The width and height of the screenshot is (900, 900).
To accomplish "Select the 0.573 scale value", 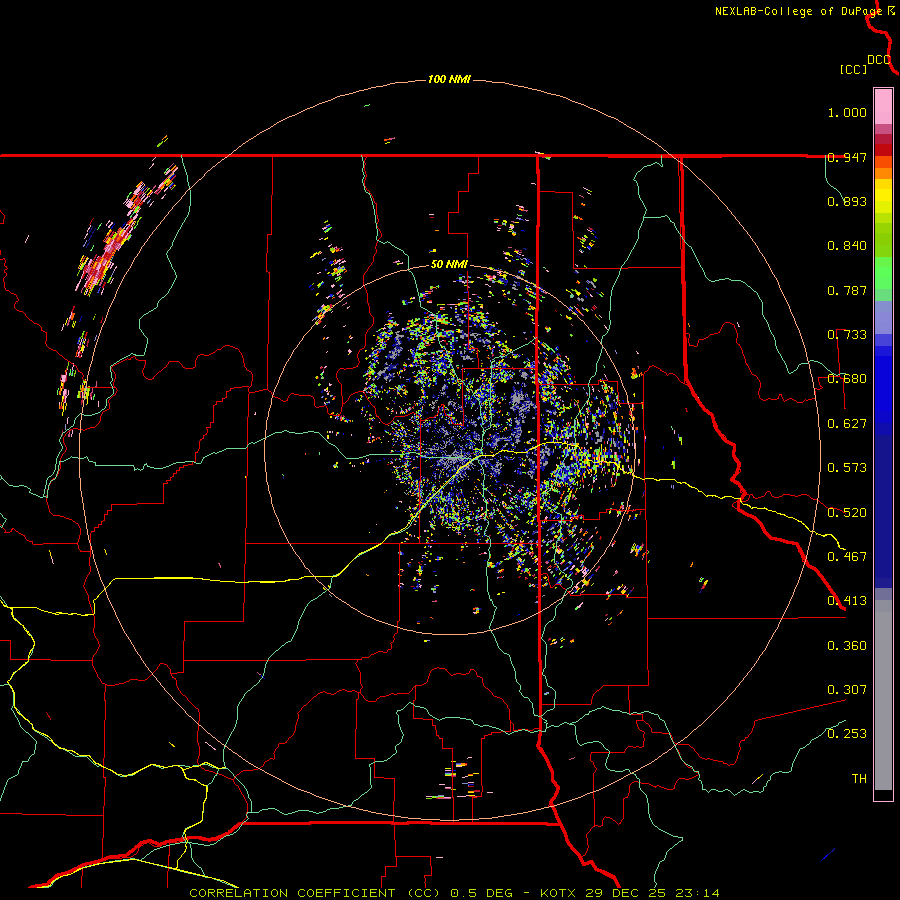I will pyautogui.click(x=847, y=468).
